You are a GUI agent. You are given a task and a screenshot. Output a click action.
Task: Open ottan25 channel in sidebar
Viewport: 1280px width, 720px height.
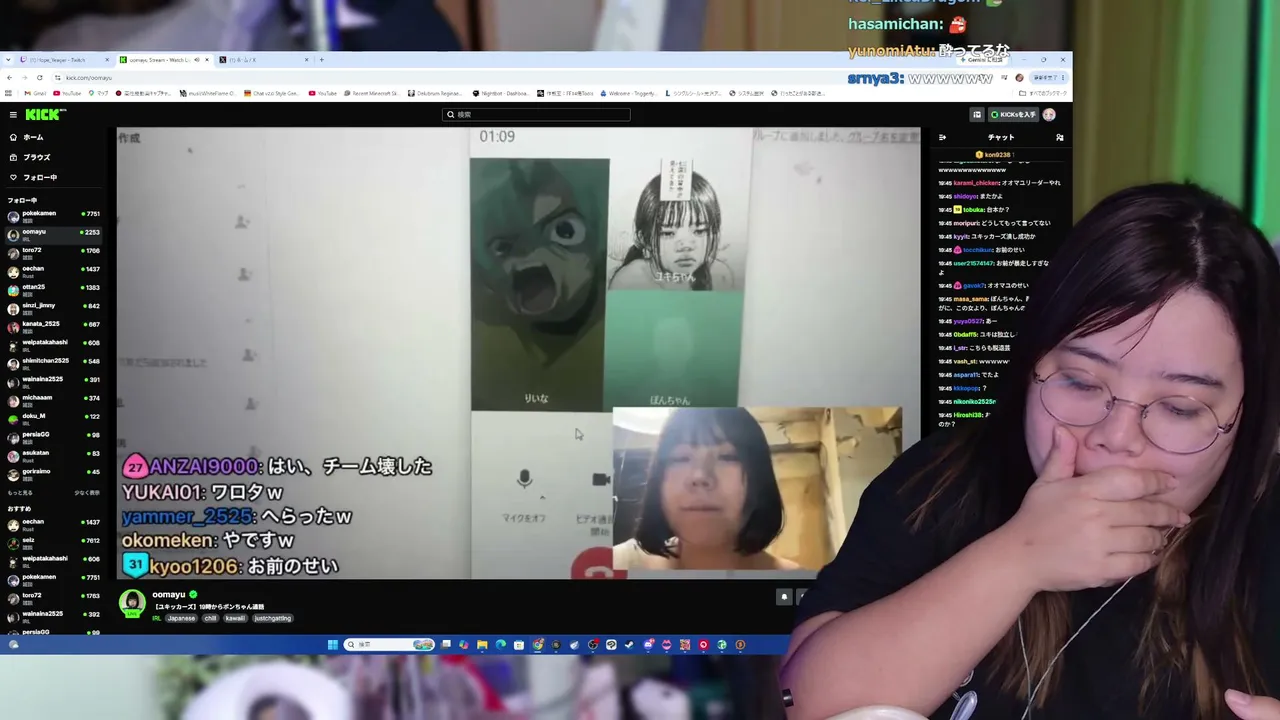54,289
